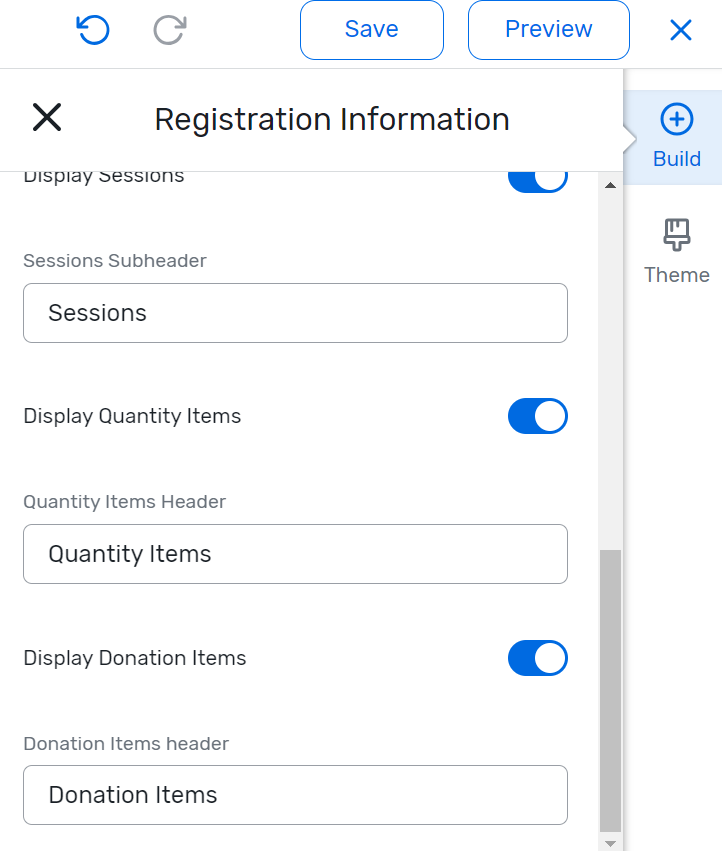The image size is (722, 851).
Task: Click the Quantity Items Header field
Action: pos(295,554)
